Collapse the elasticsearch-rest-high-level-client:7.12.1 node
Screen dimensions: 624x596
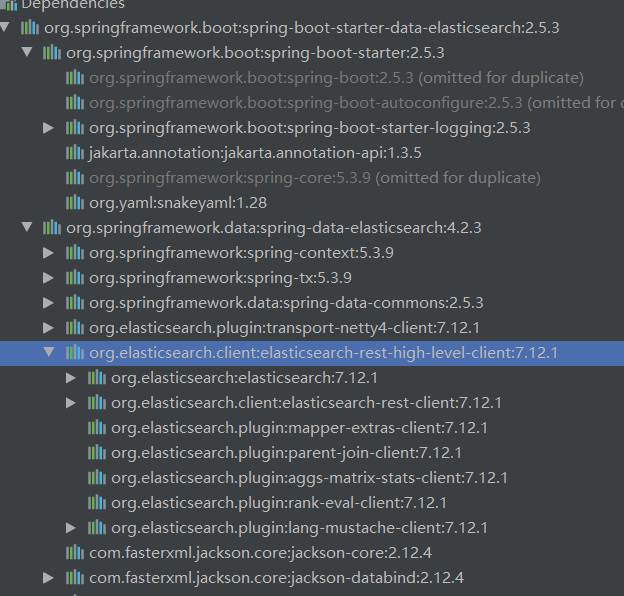point(49,352)
